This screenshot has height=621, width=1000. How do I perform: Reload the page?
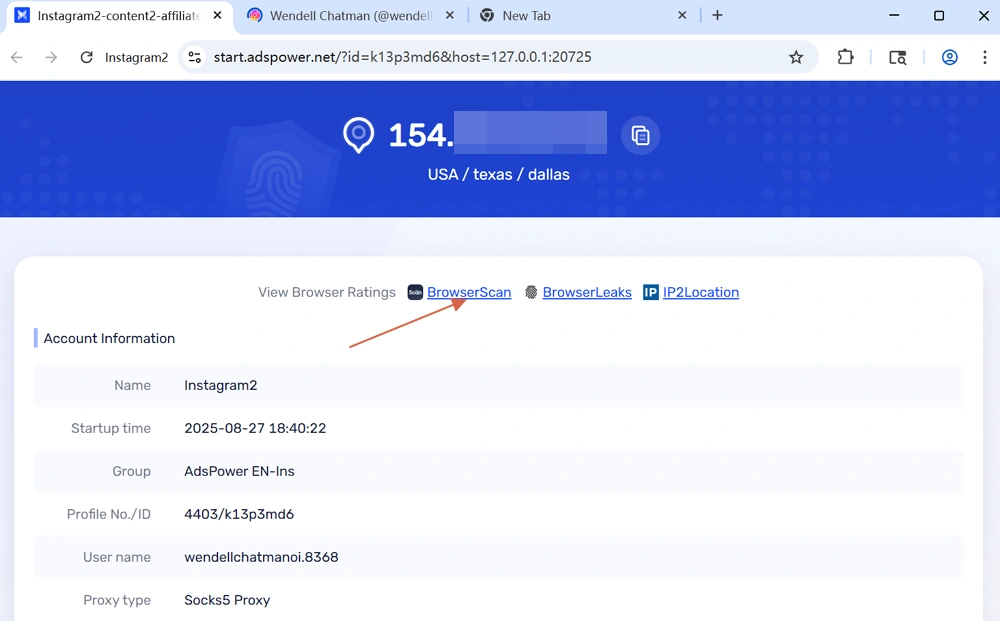pos(86,57)
